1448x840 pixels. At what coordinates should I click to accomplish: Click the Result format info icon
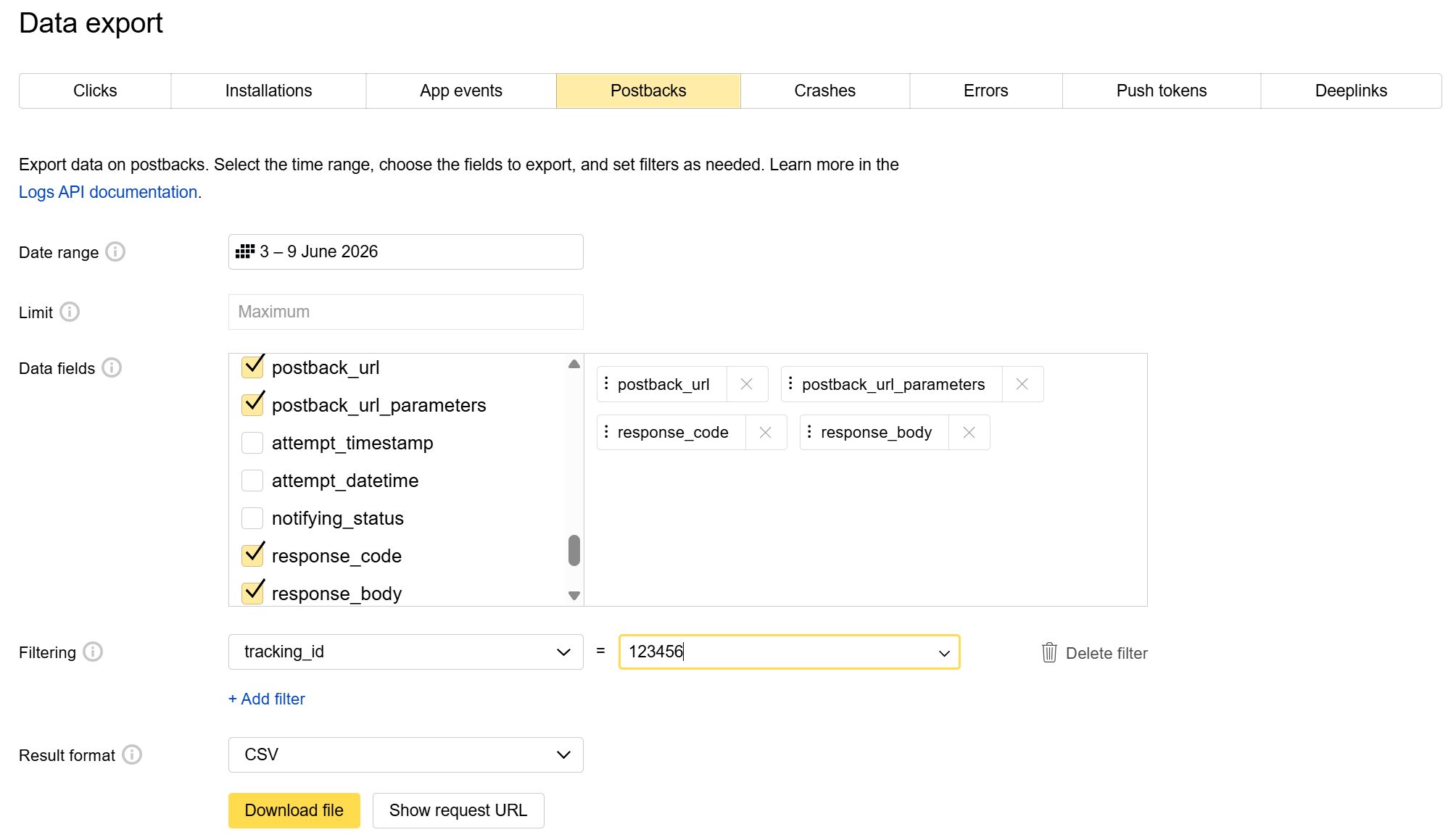(132, 754)
